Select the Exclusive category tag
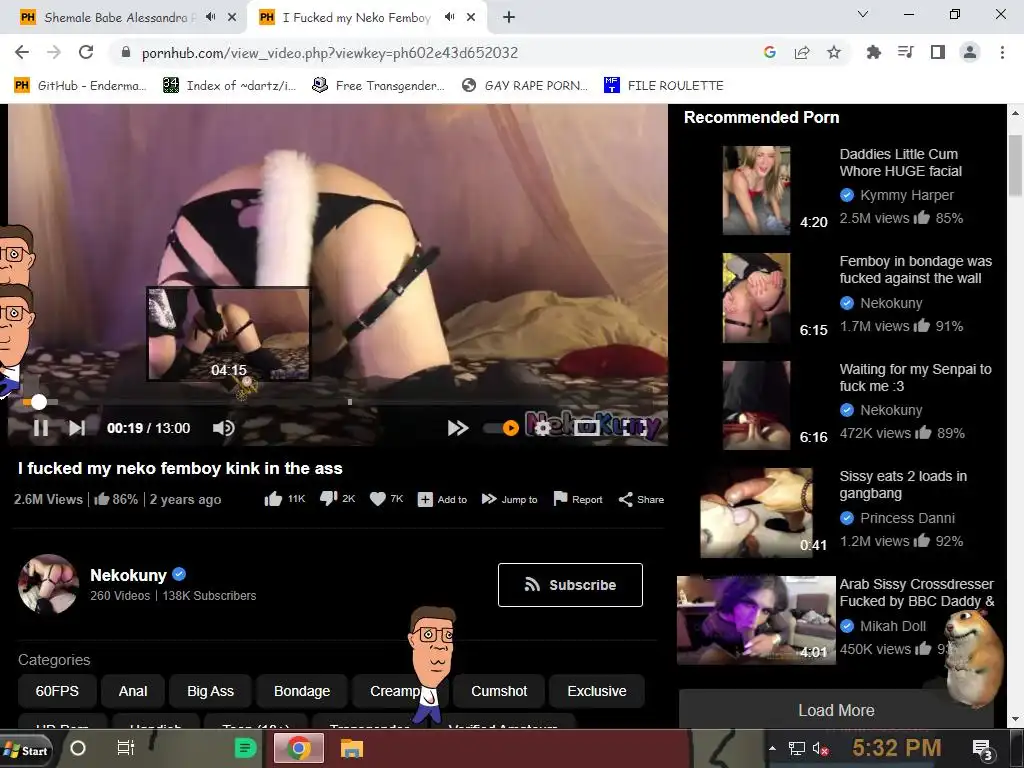This screenshot has width=1024, height=768. click(596, 691)
